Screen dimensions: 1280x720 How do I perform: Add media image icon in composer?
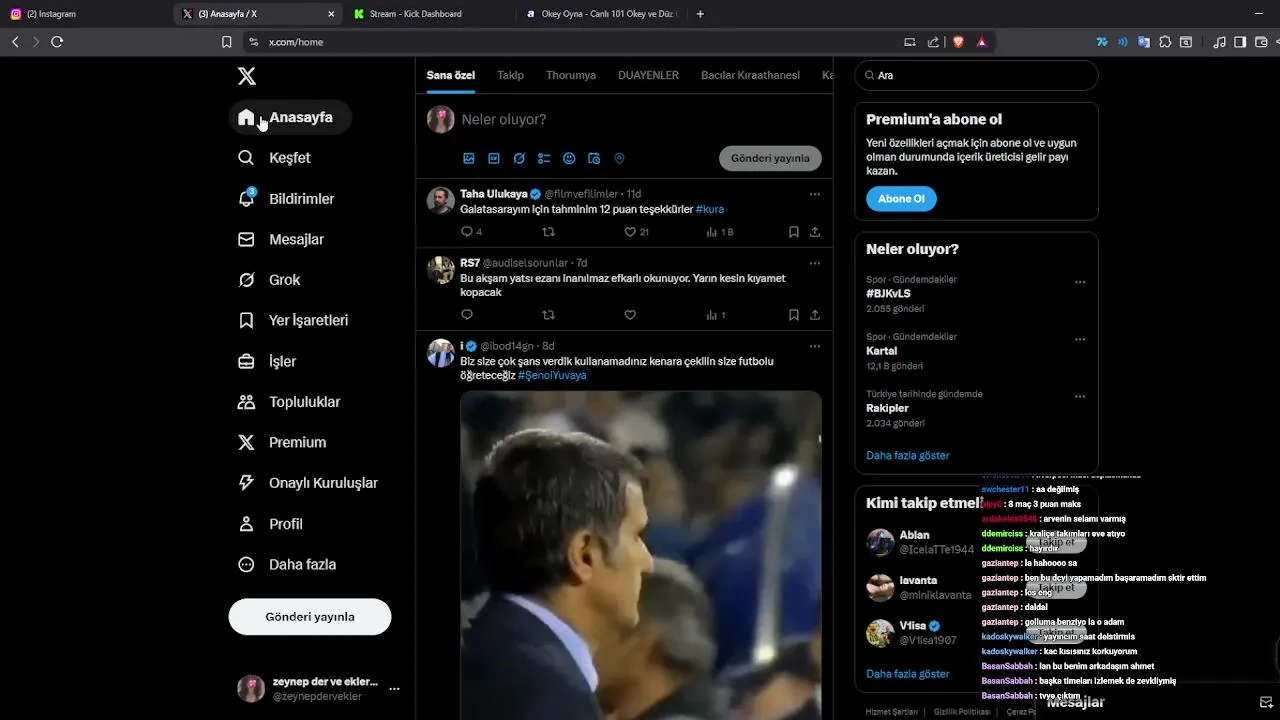click(469, 158)
